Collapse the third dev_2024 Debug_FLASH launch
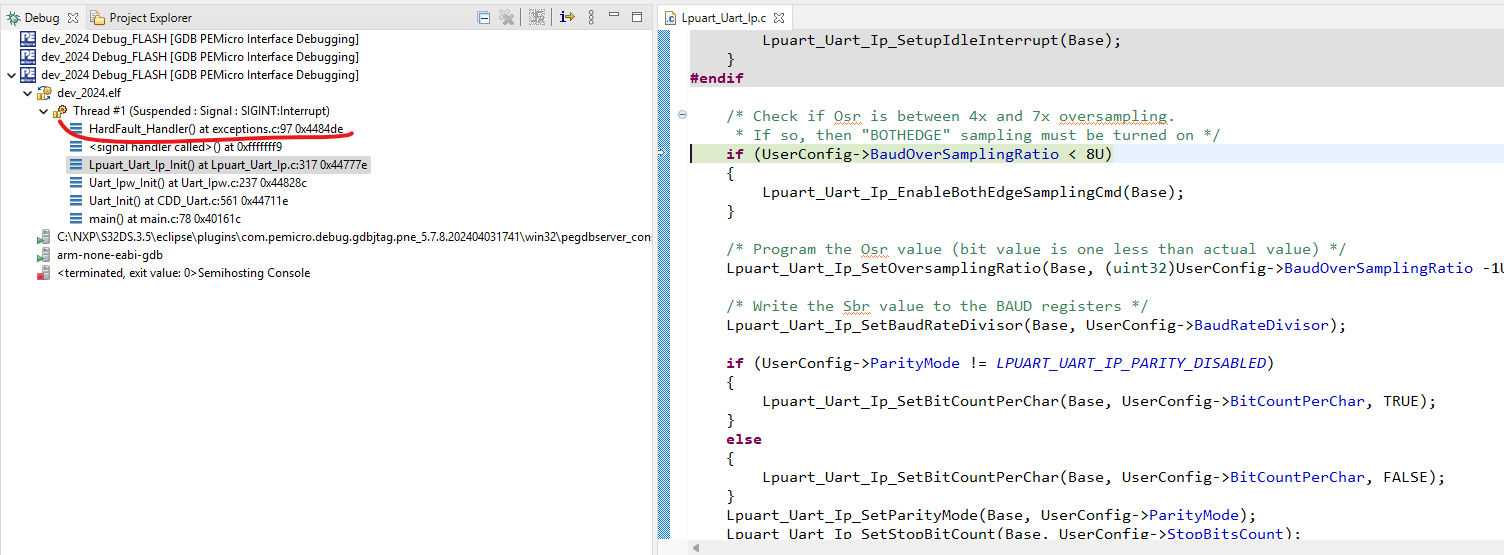Image resolution: width=1504 pixels, height=555 pixels. point(11,75)
